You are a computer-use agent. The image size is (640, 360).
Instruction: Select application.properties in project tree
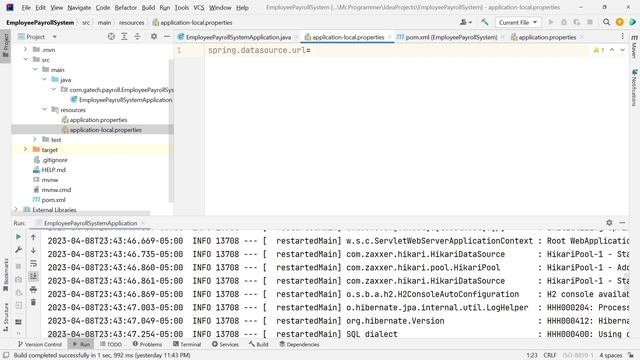pos(95,120)
